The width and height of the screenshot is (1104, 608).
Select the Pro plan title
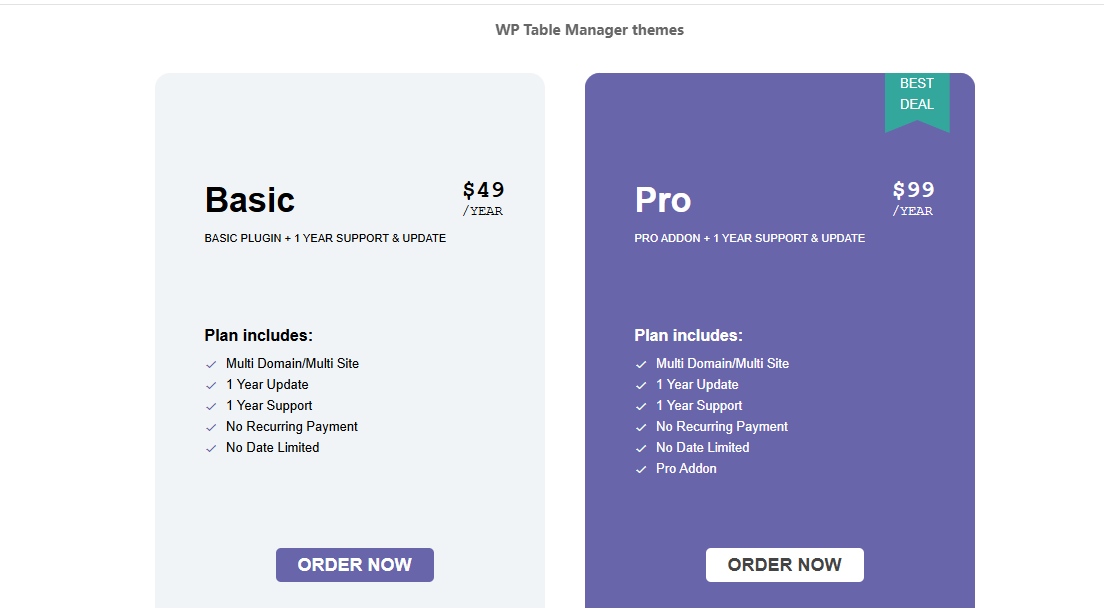(662, 200)
